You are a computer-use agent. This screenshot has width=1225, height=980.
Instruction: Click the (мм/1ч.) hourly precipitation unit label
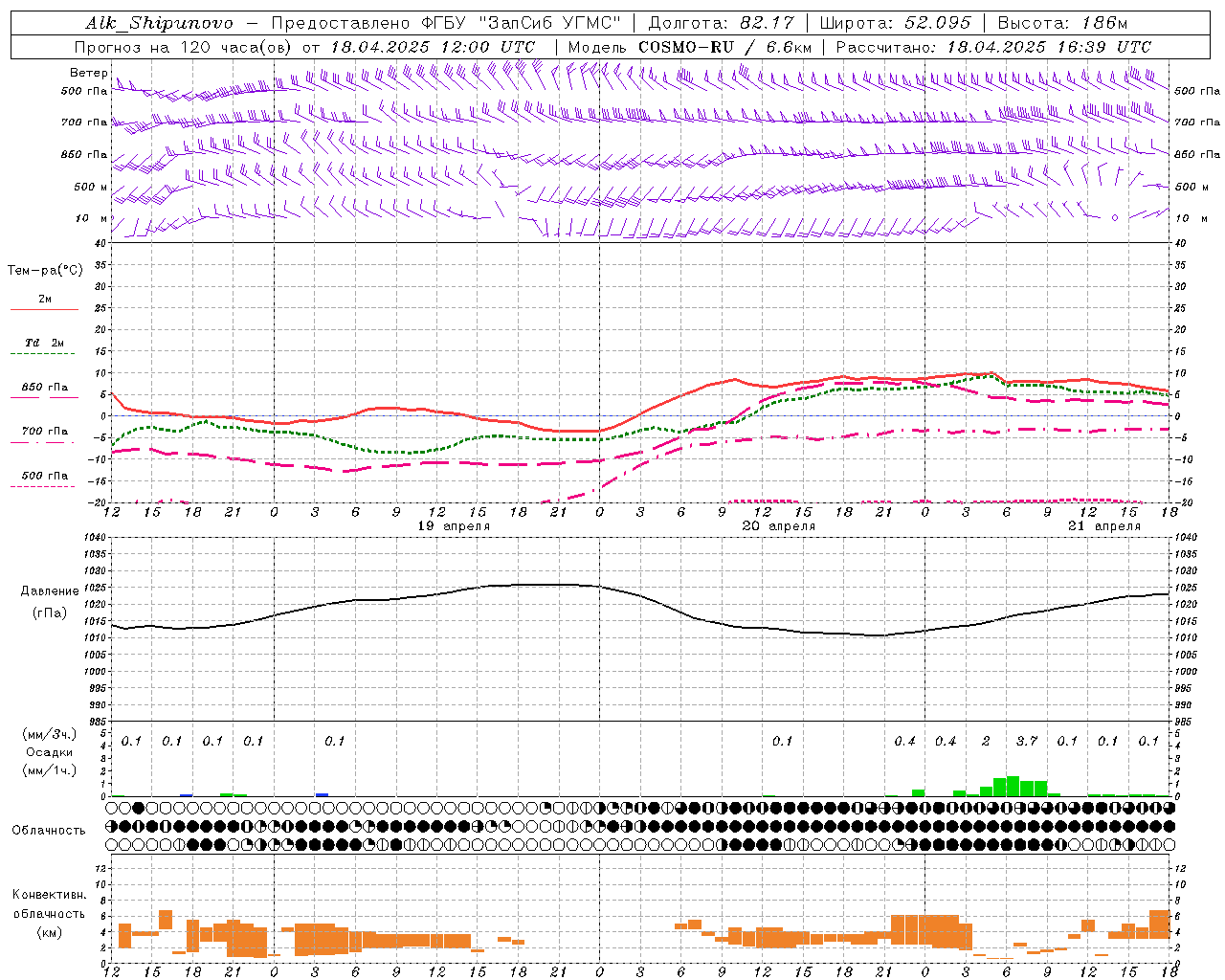click(x=50, y=770)
